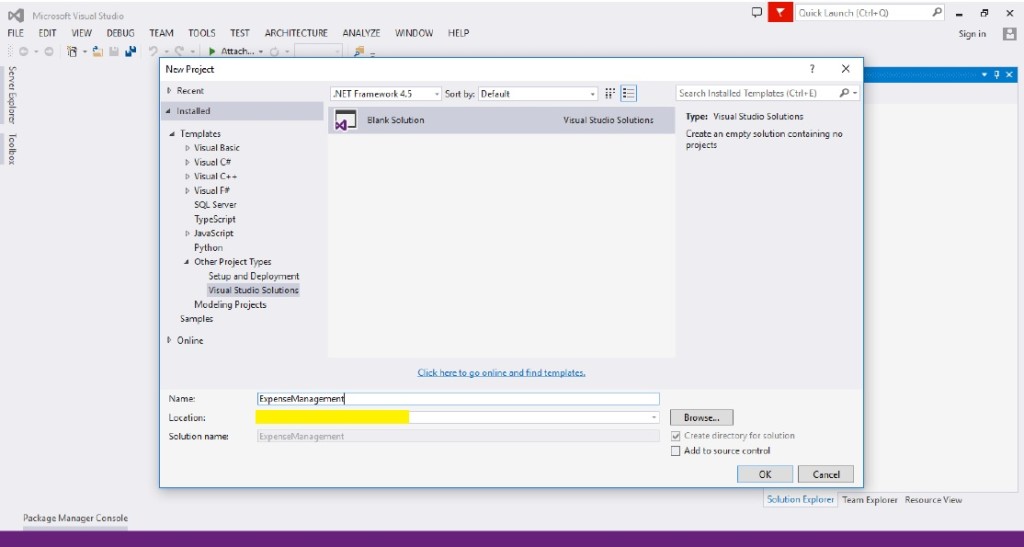Expand the Visual Basic node
This screenshot has height=547, width=1024.
187,148
